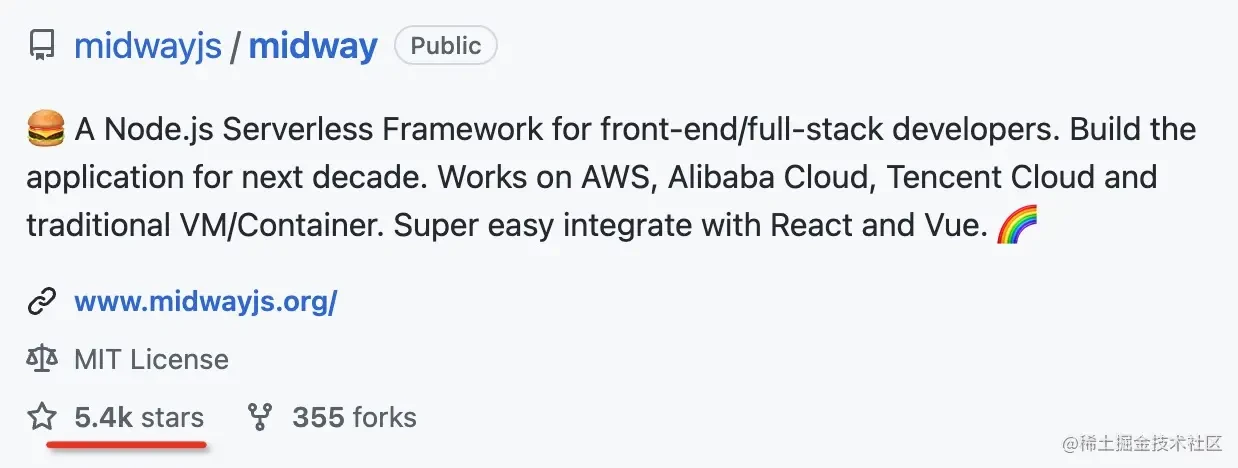Click the git fork icon
This screenshot has width=1238, height=468.
click(x=260, y=417)
